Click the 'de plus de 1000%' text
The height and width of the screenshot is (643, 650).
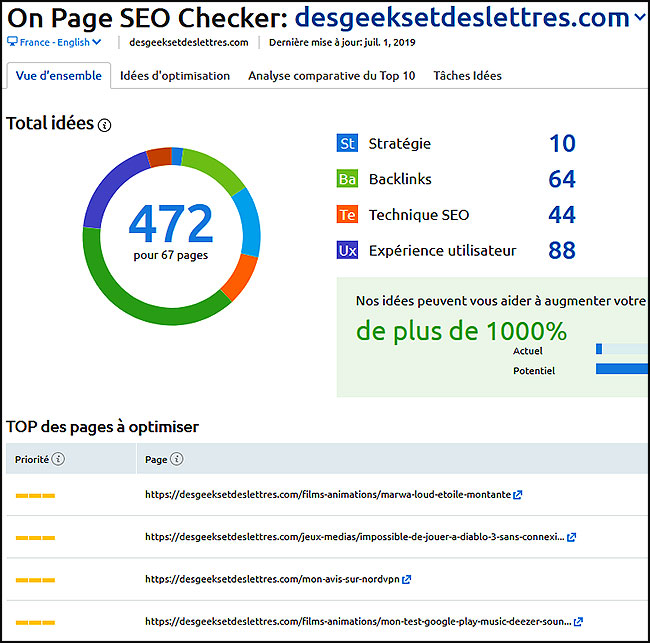click(461, 332)
